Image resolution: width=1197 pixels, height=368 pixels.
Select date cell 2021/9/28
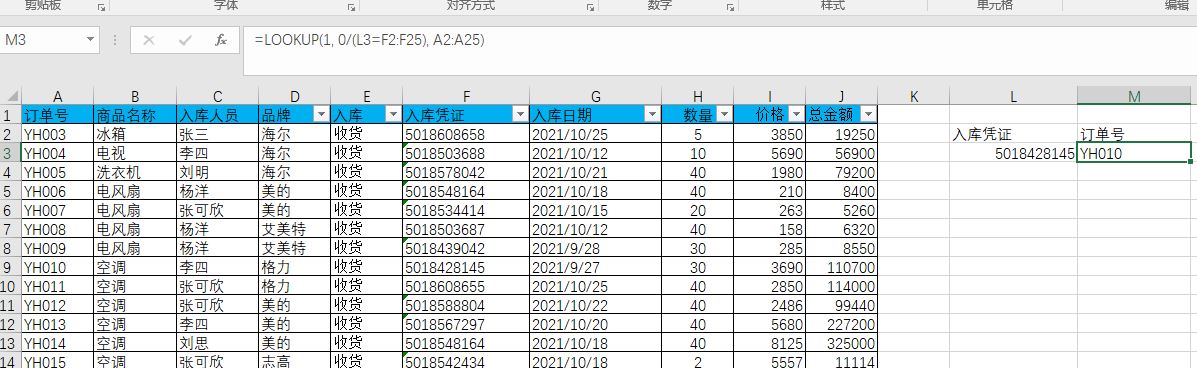tap(595, 248)
